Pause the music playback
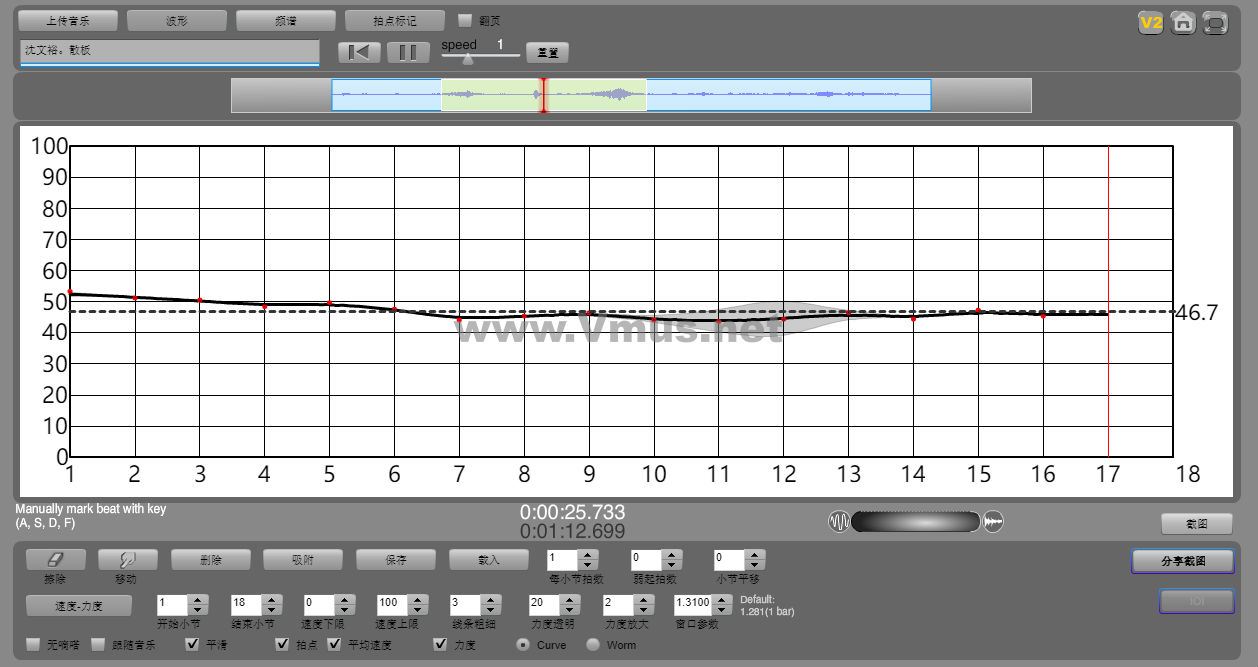 point(408,52)
